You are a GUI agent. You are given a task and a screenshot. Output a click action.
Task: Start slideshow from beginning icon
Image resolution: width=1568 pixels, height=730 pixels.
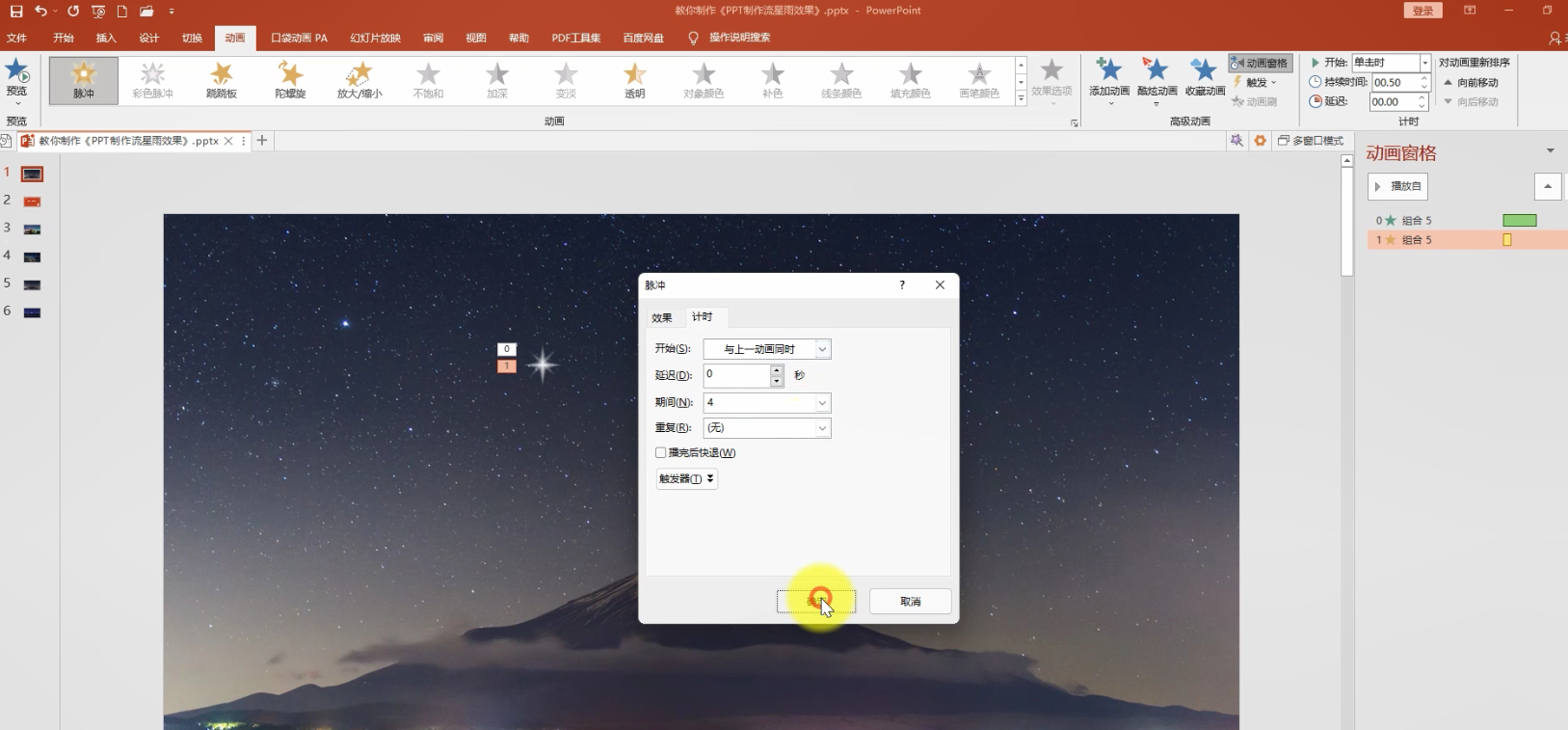click(98, 11)
